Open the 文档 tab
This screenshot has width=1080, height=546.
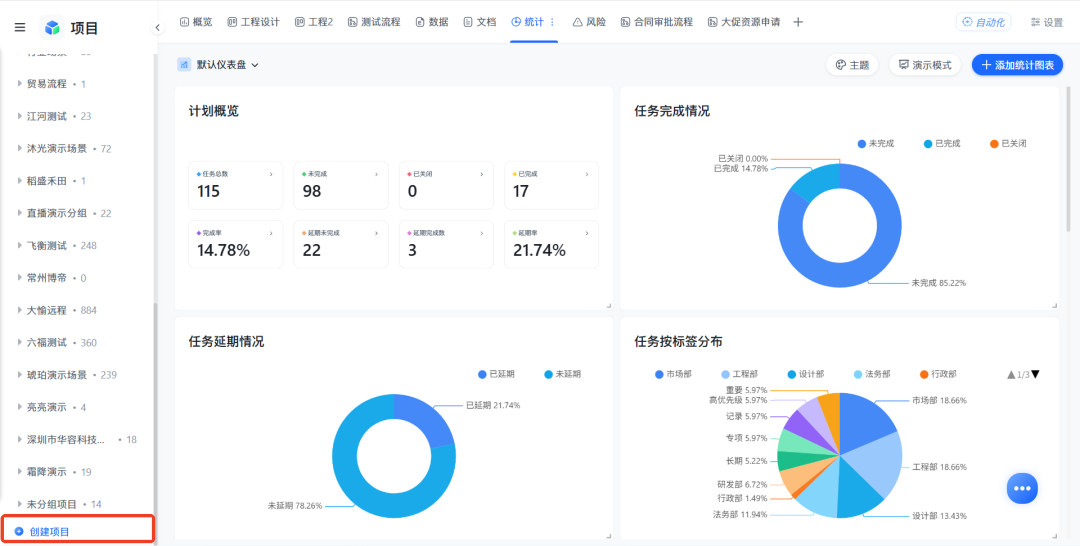tap(479, 22)
